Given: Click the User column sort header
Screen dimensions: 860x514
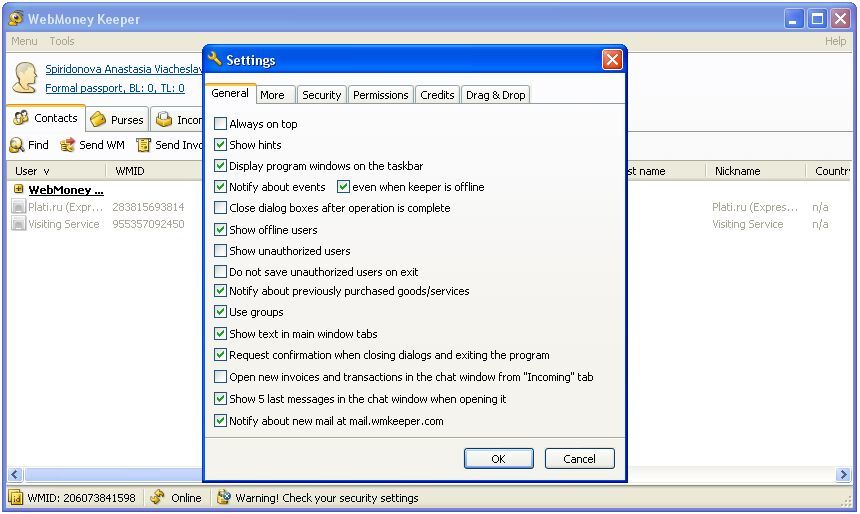Looking at the screenshot, I should (56, 171).
